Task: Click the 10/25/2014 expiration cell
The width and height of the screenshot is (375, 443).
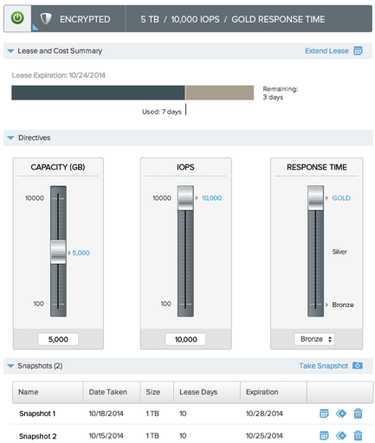Action: click(x=264, y=436)
